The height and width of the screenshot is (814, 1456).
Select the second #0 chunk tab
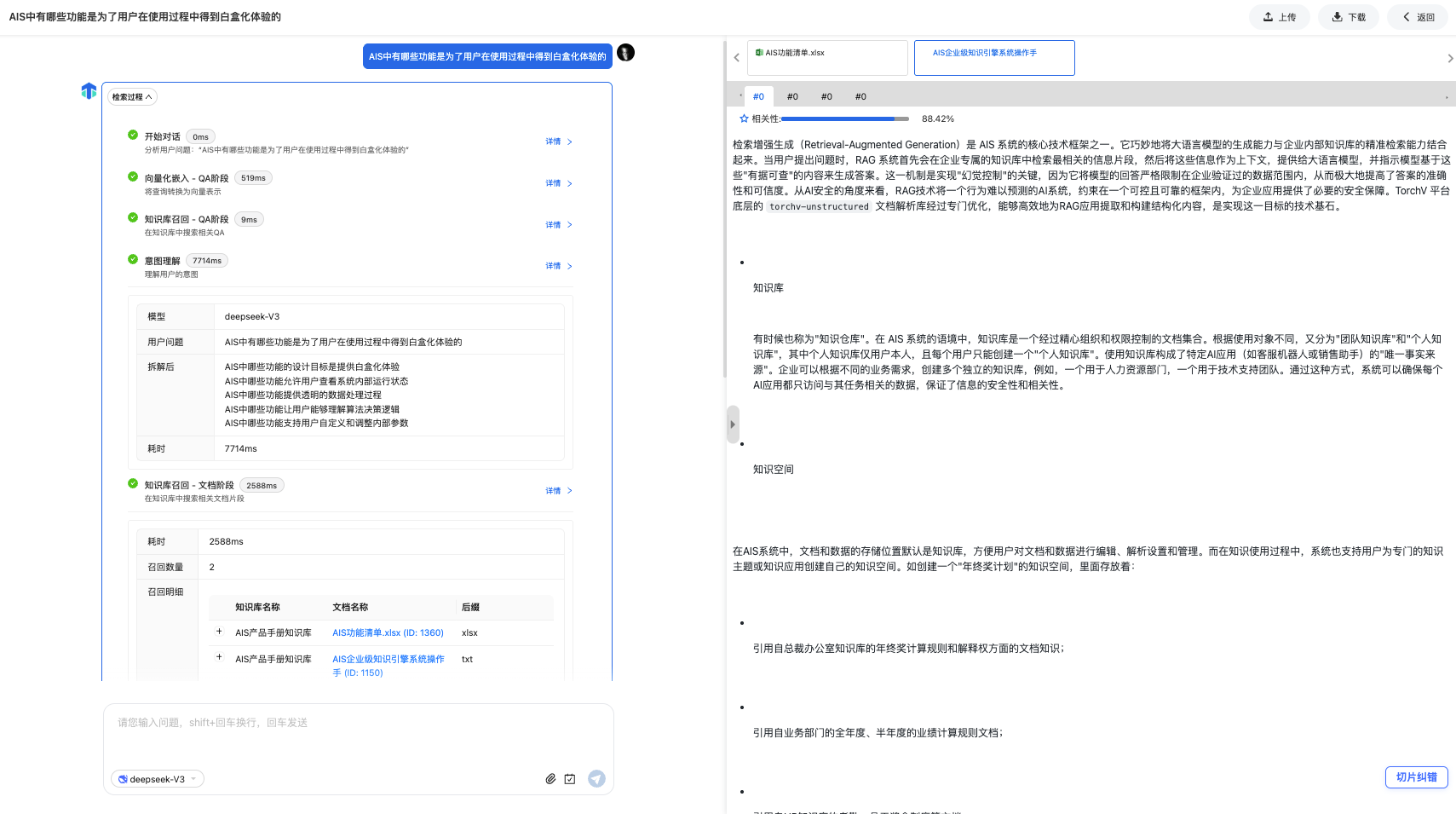coord(792,96)
